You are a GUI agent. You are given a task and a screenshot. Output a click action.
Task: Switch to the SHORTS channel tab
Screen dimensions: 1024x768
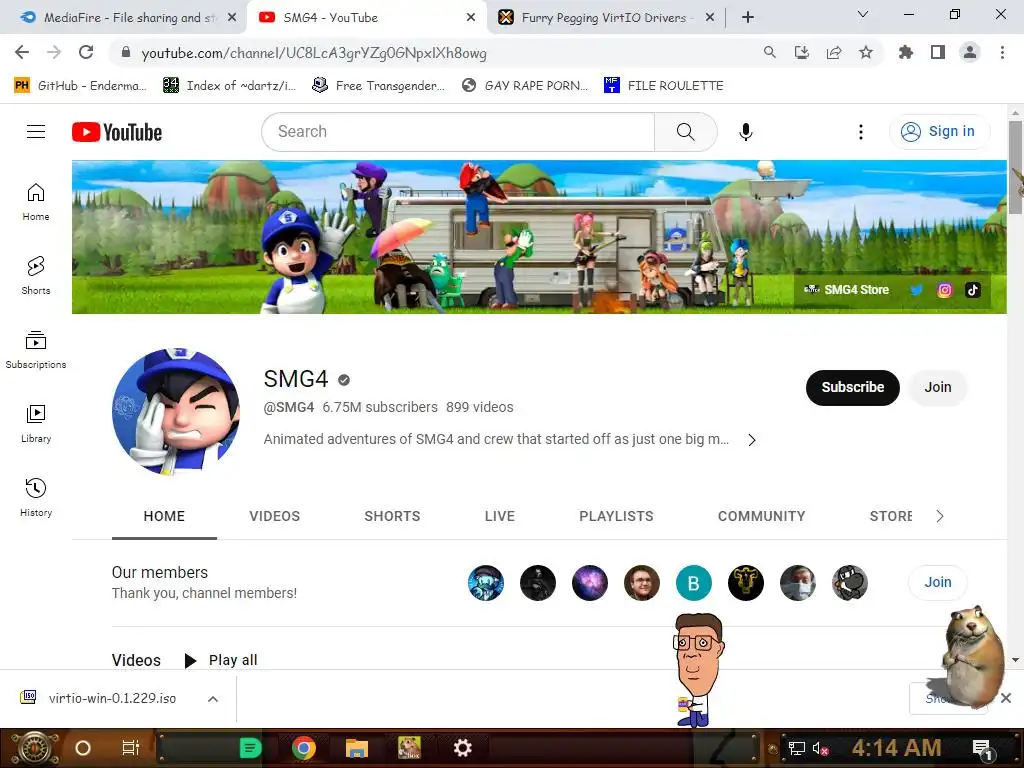pos(392,516)
